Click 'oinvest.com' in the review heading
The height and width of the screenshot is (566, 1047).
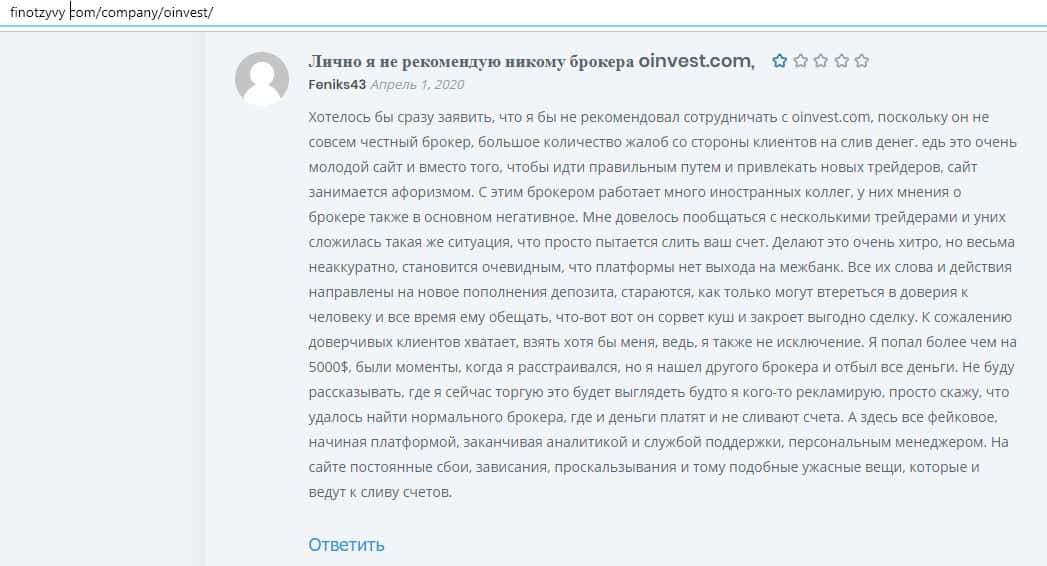696,61
